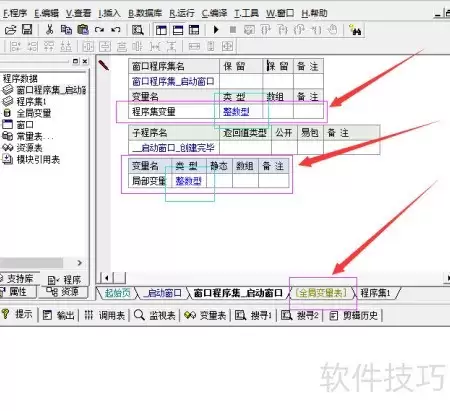Image resolution: width=450 pixels, height=411 pixels.
Task: Click the 整数型 type of 局部变量
Action: (x=188, y=181)
